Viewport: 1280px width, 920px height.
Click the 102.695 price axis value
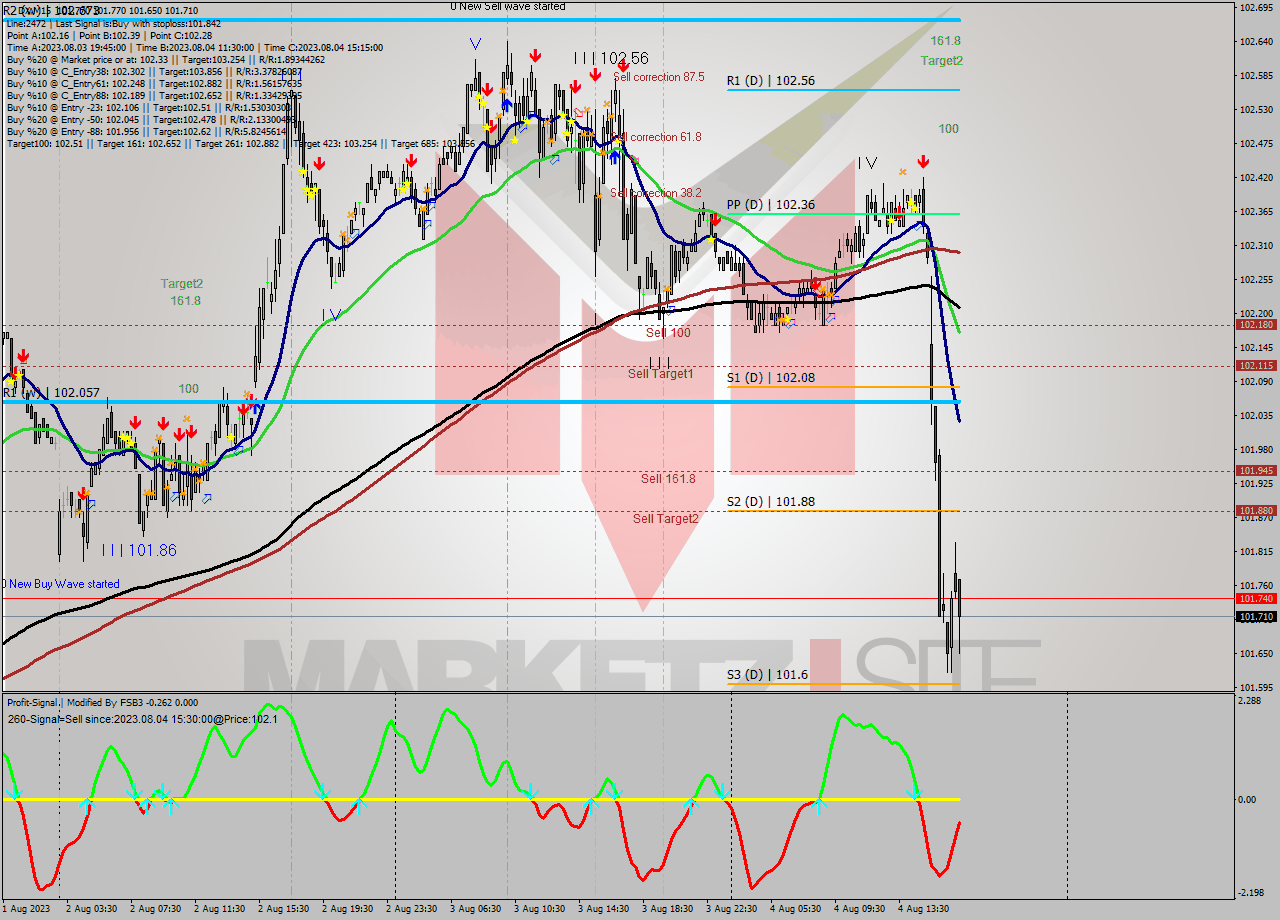1256,8
